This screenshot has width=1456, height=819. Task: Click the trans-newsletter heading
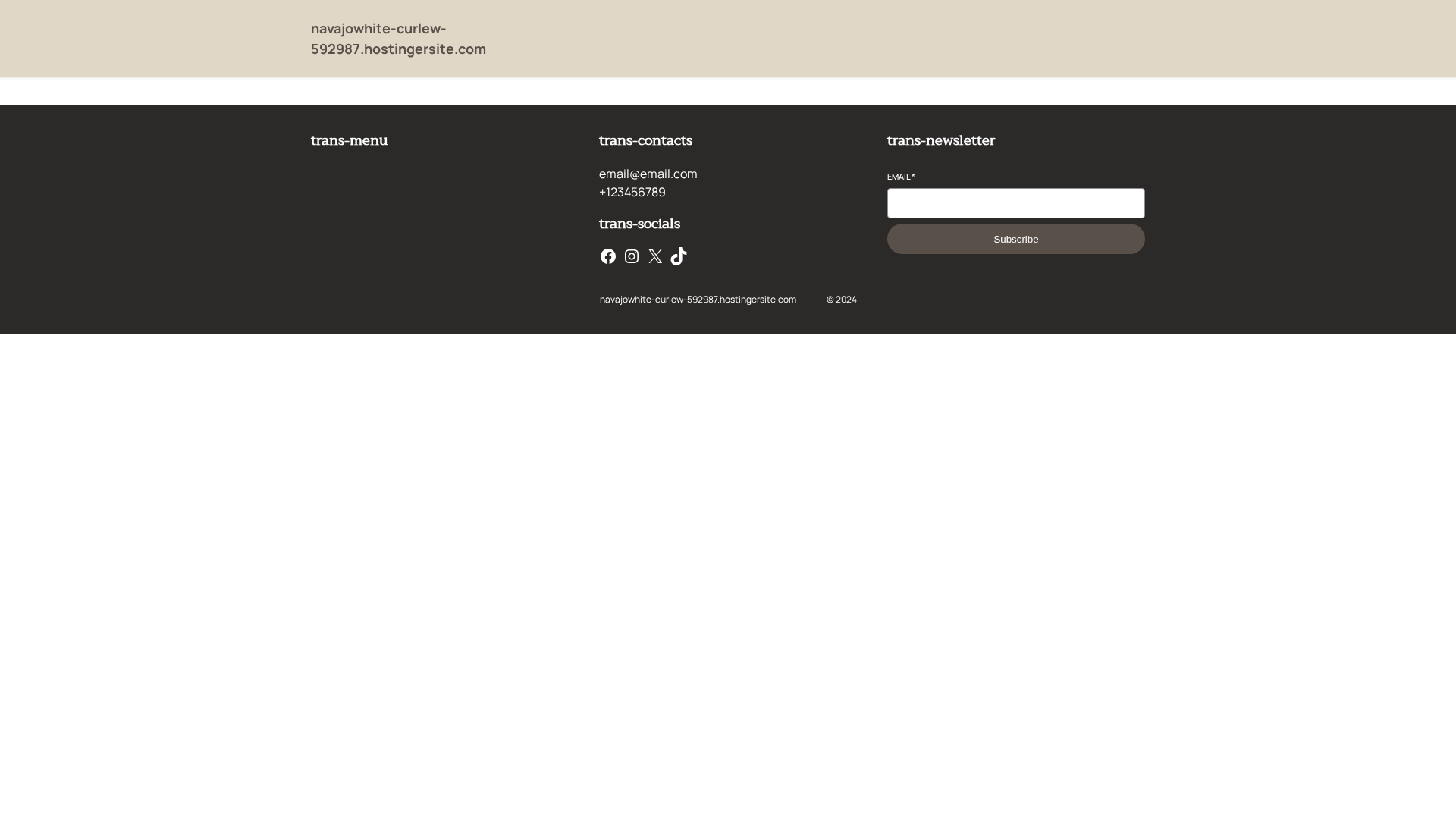[940, 140]
